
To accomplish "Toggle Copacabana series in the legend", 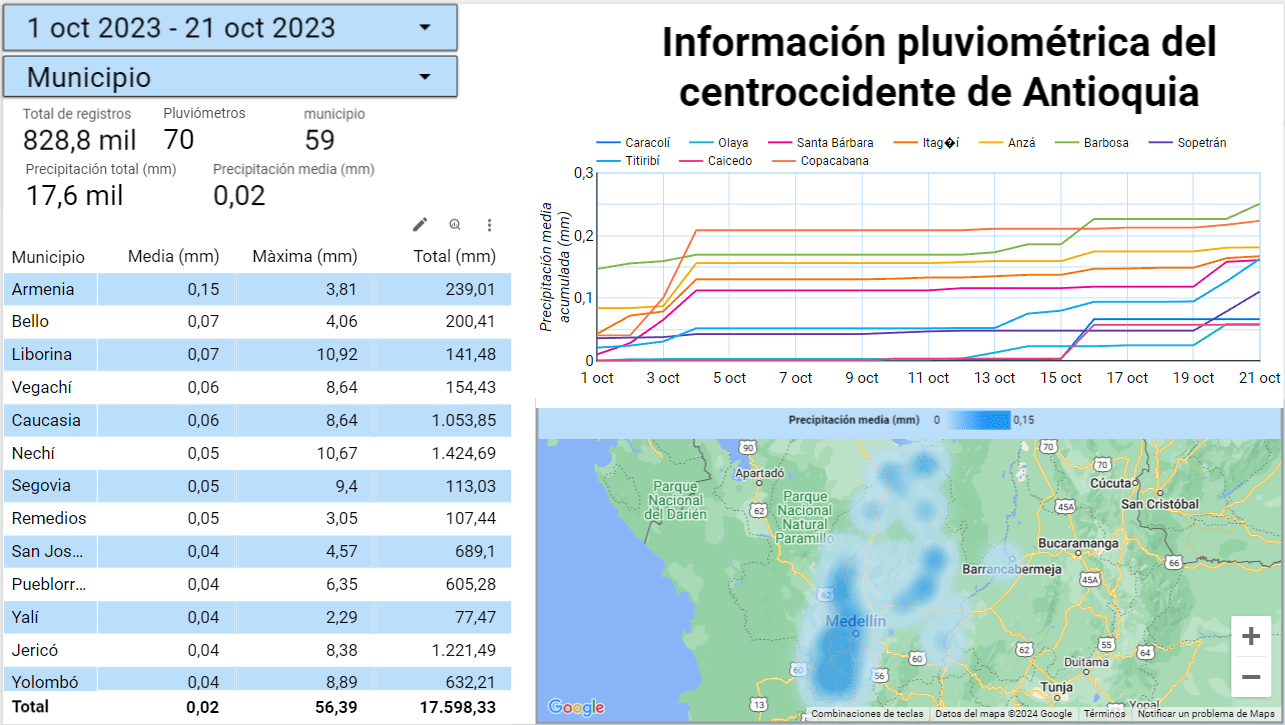I will (x=819, y=160).
